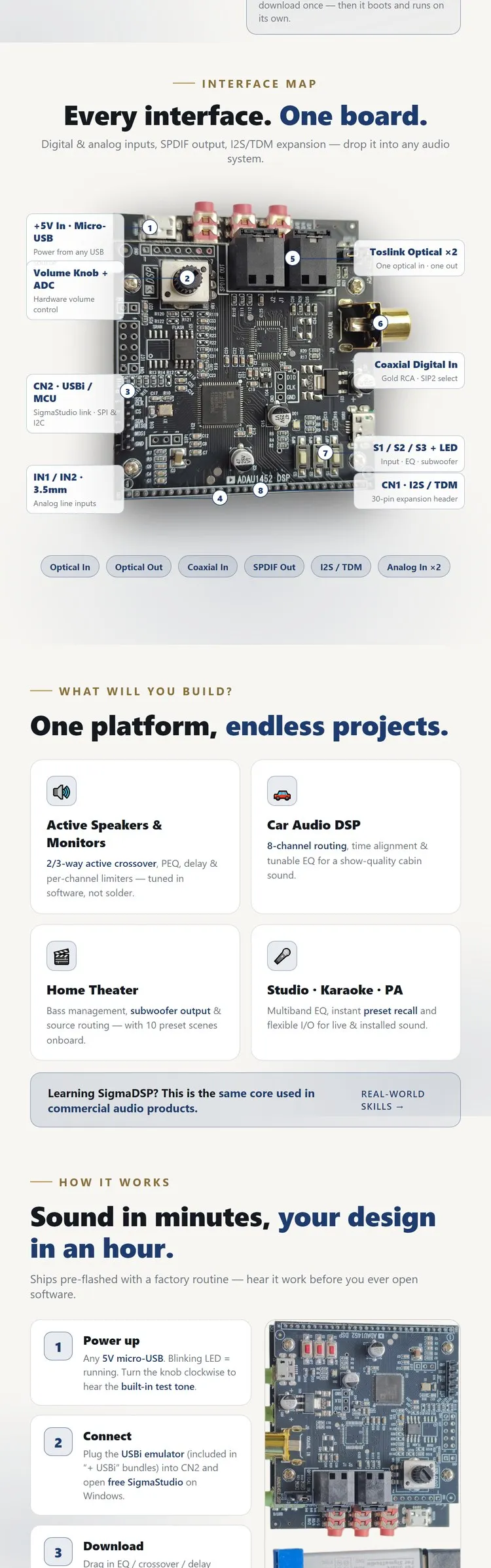The height and width of the screenshot is (1568, 491).
Task: Click the "free SigmaStudio" text
Action: [x=145, y=1482]
